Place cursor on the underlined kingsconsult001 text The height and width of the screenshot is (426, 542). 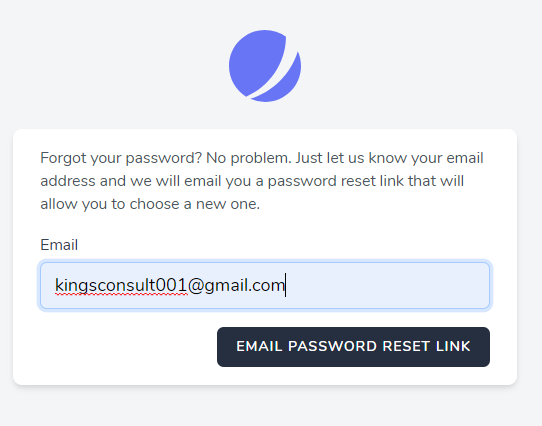click(x=121, y=286)
